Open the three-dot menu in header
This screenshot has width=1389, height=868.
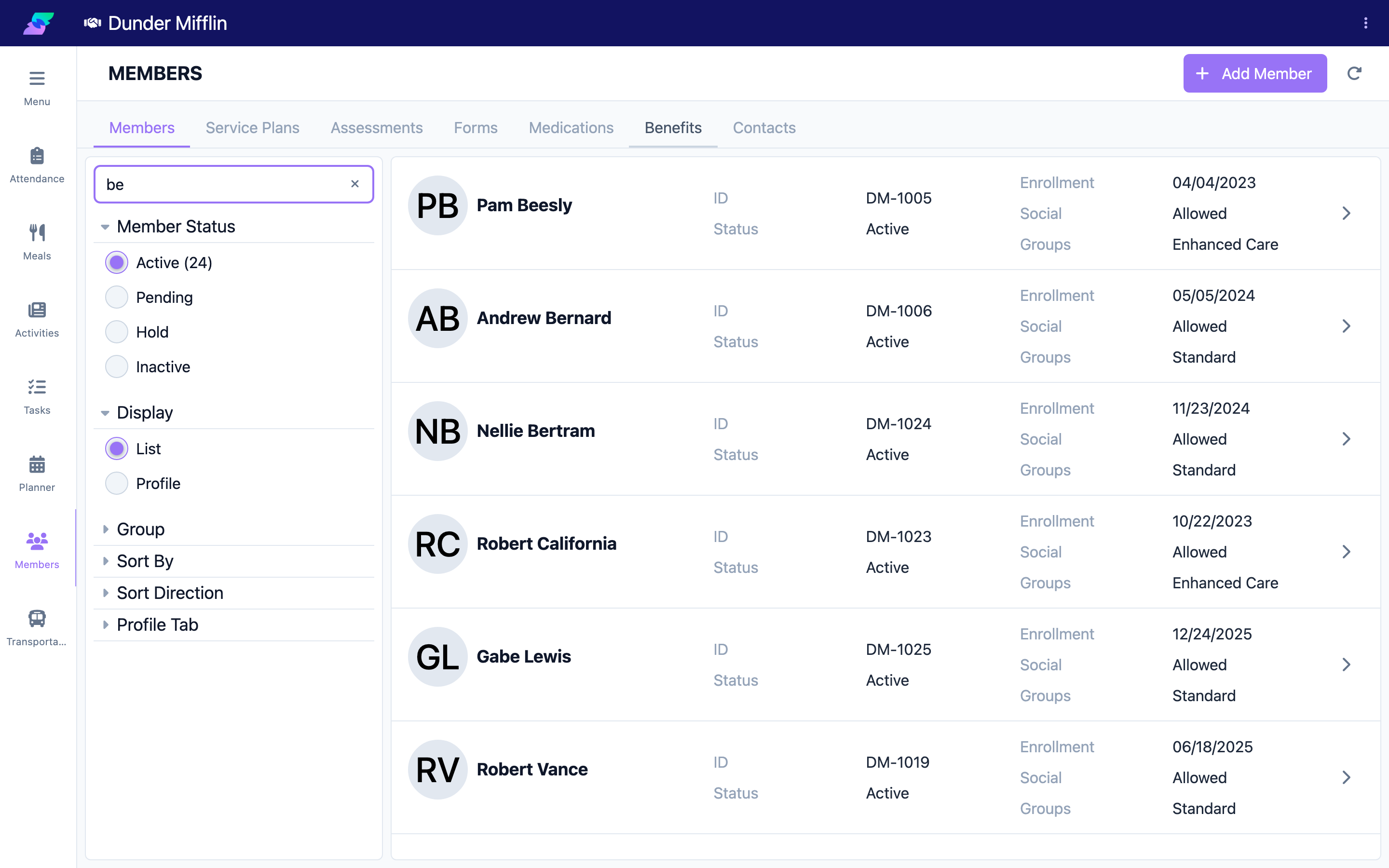point(1365,23)
